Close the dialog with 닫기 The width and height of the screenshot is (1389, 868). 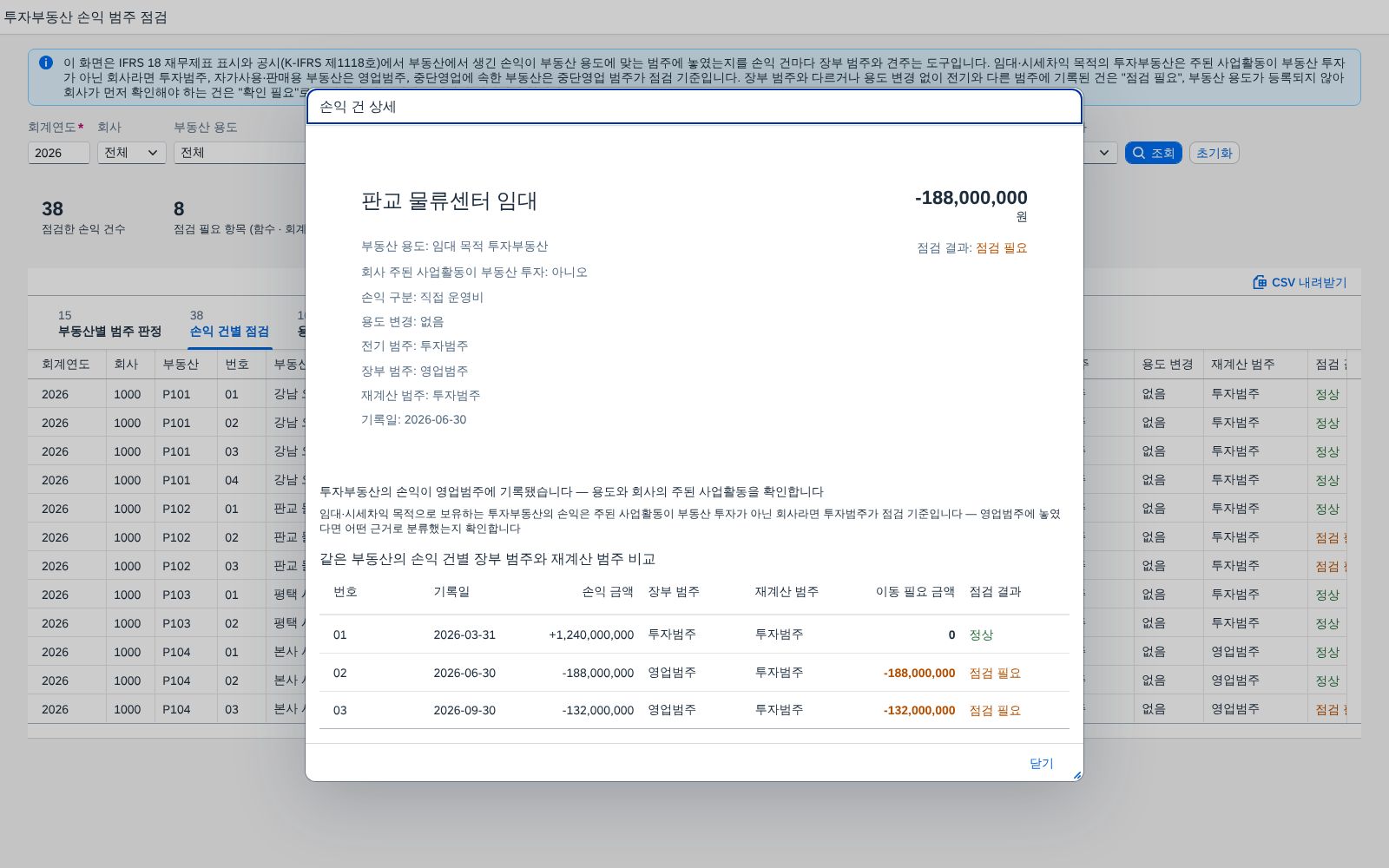[x=1041, y=763]
